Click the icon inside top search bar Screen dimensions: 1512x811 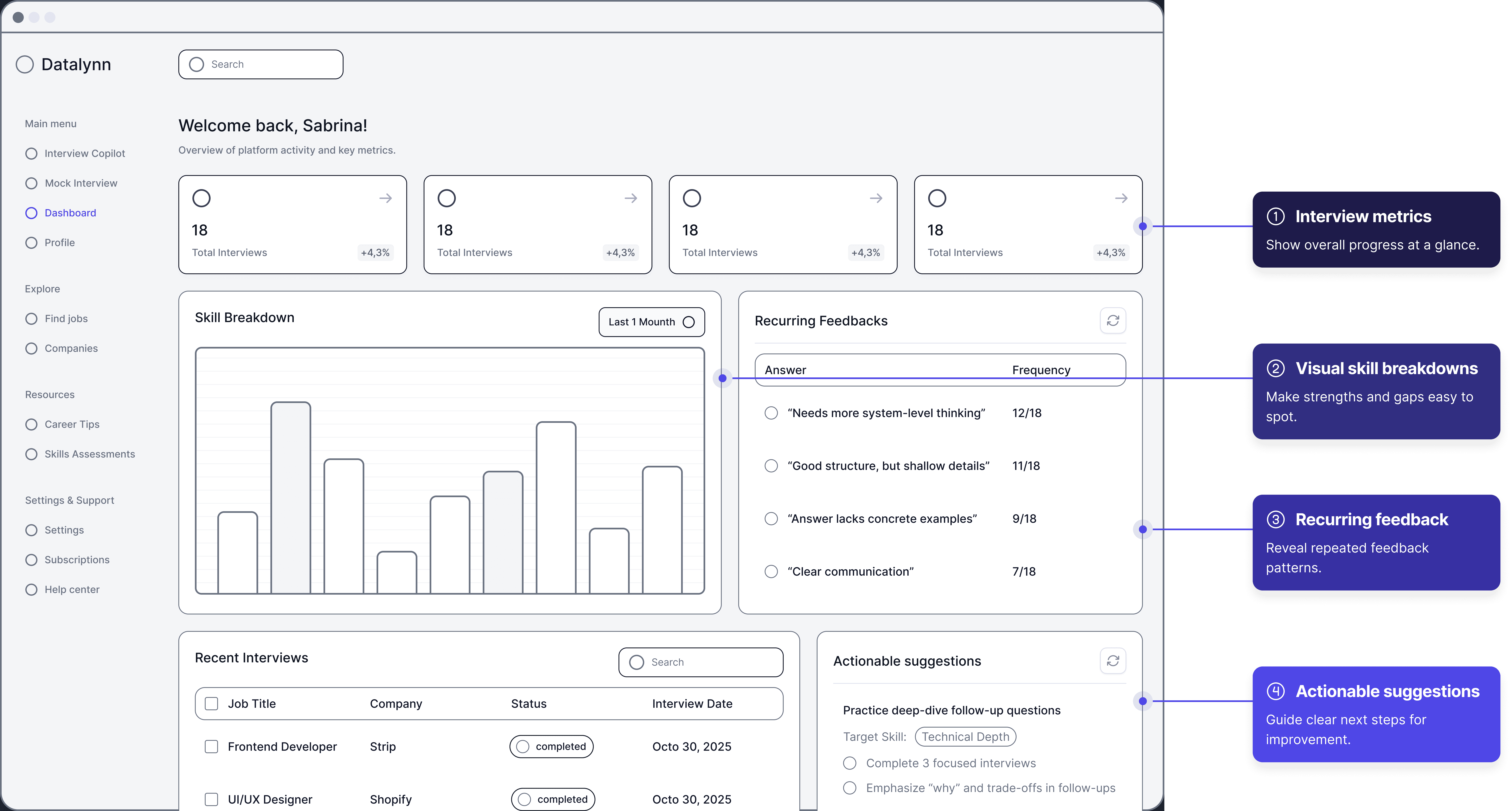(197, 65)
